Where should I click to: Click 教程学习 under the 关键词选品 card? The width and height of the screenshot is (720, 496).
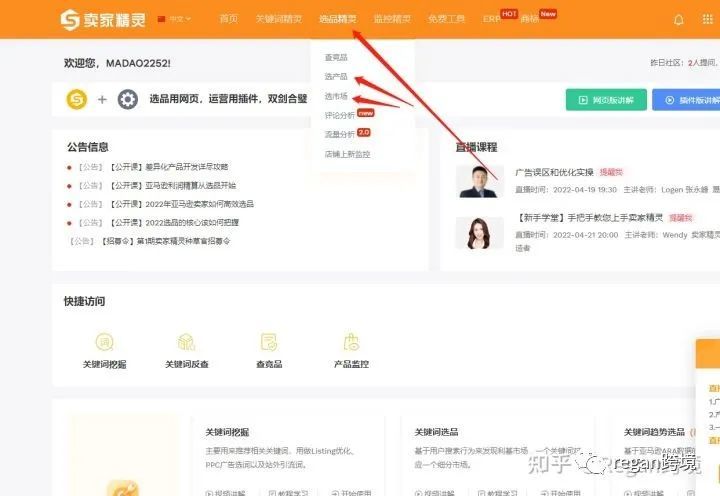tap(498, 493)
